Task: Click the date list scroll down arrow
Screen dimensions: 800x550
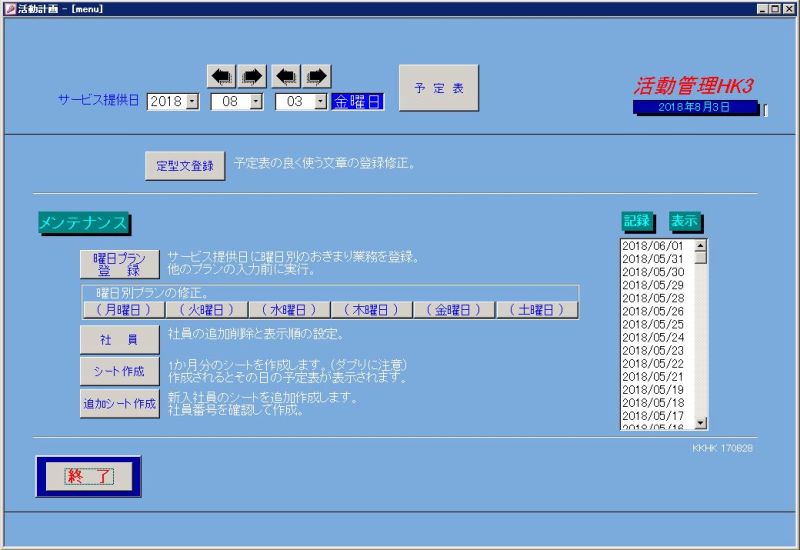Action: point(700,423)
